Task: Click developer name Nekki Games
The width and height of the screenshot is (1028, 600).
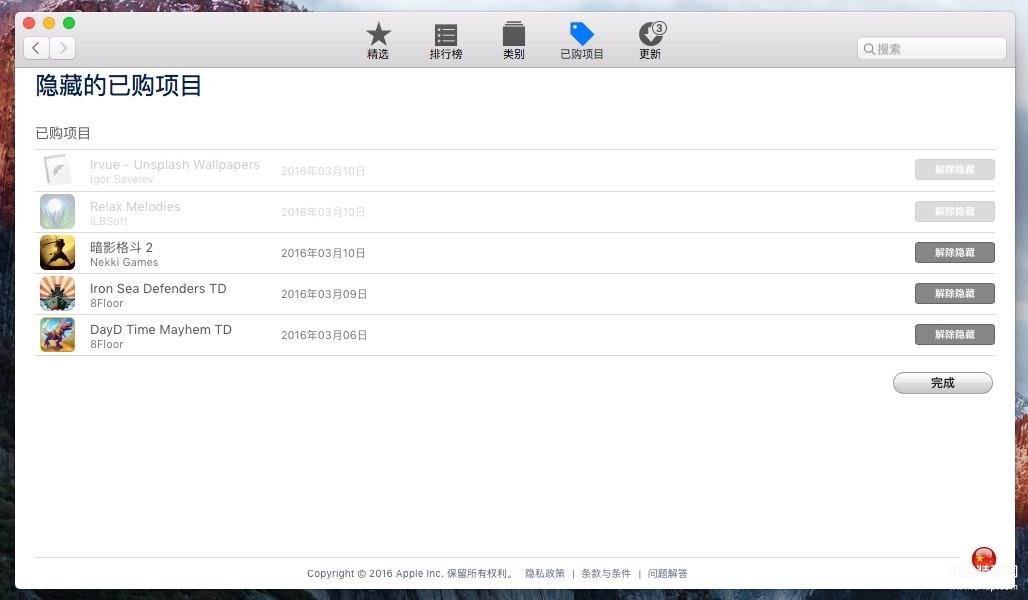Action: point(124,262)
